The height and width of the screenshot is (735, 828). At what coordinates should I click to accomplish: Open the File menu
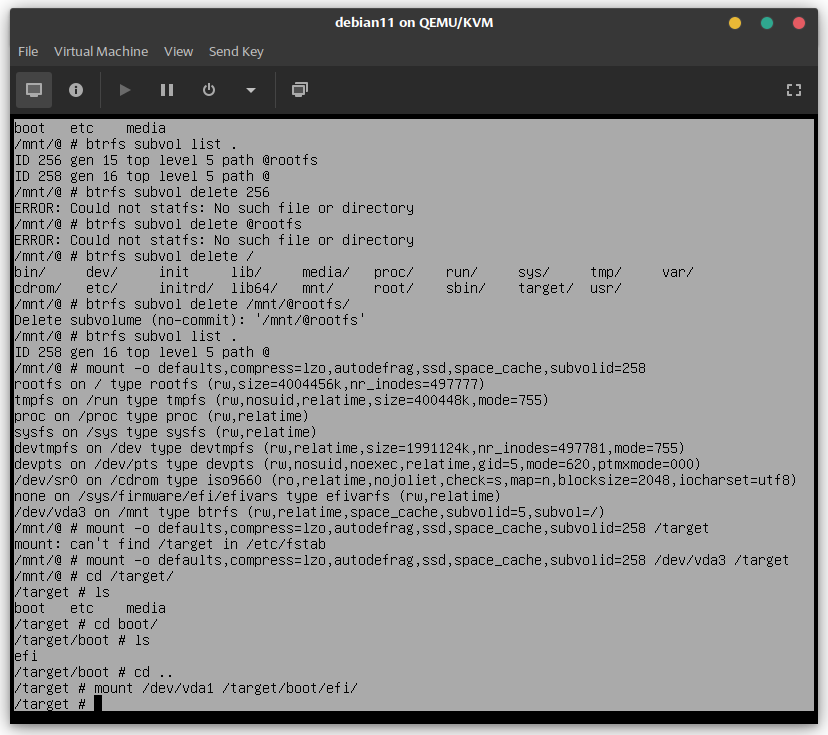tap(28, 51)
